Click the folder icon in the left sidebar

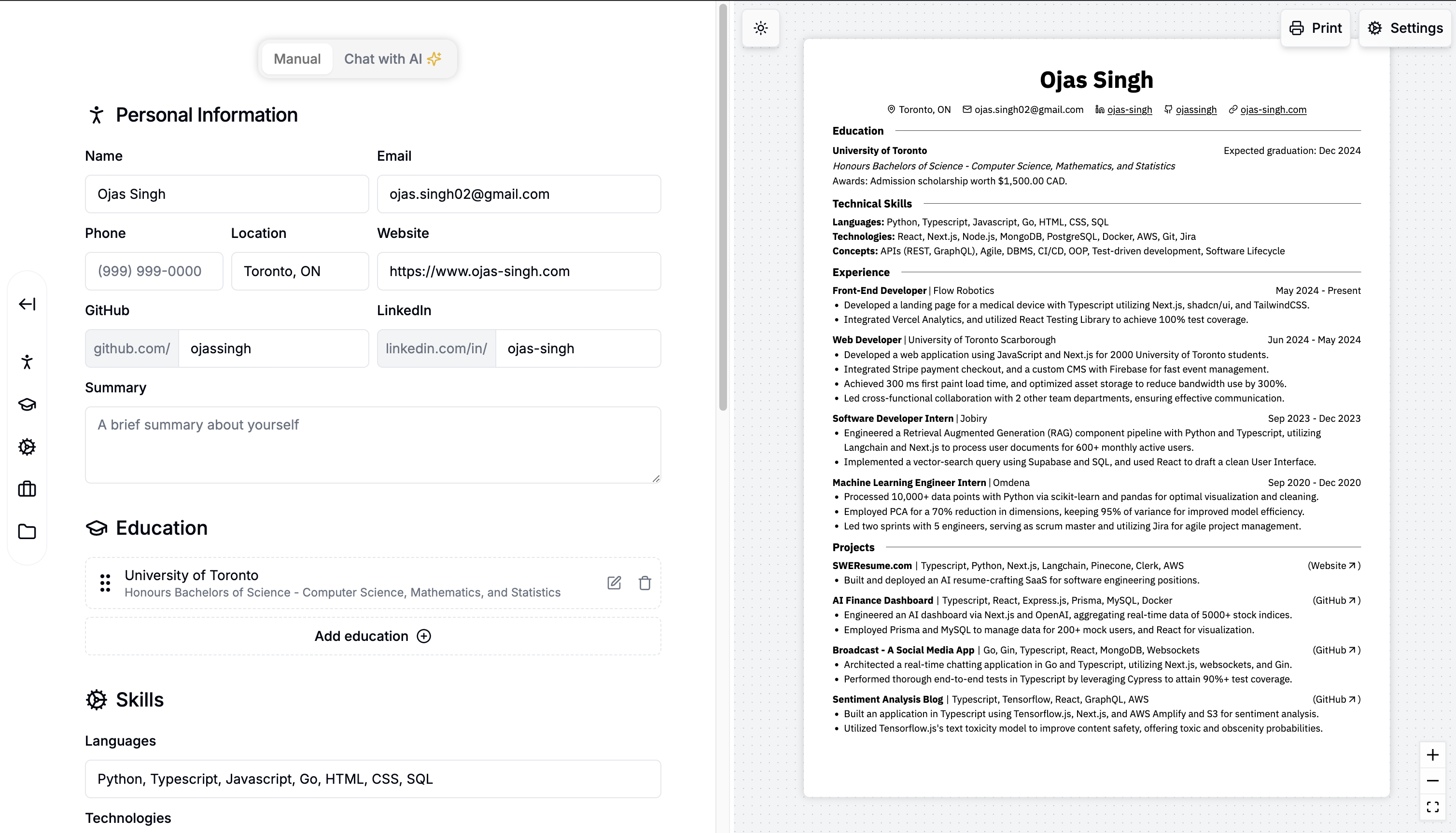pyautogui.click(x=27, y=531)
